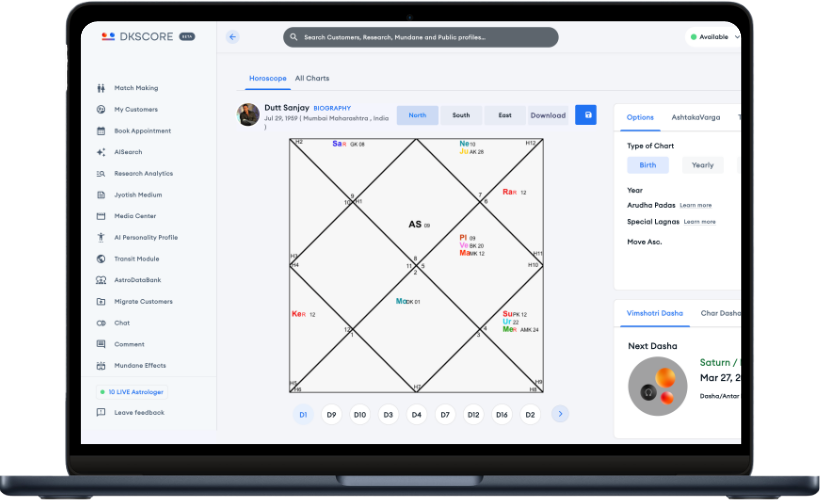Click the 10 LIVE Astrologer button
The width and height of the screenshot is (820, 501).
click(132, 392)
